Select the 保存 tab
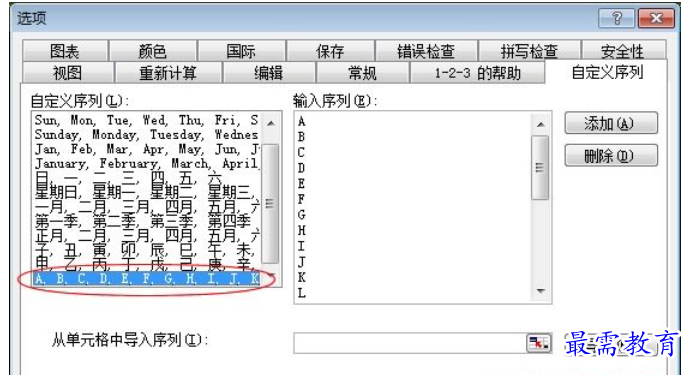Image resolution: width=687 pixels, height=375 pixels. point(330,51)
